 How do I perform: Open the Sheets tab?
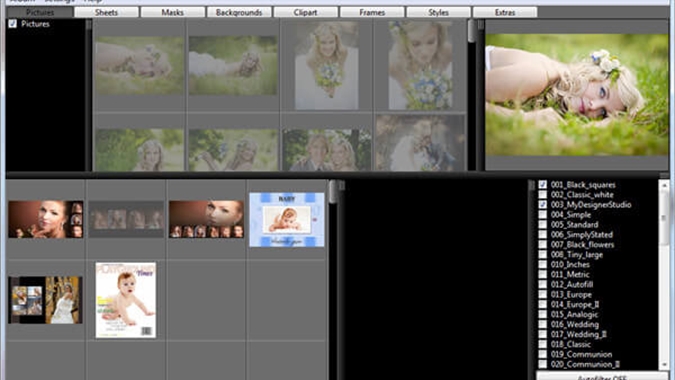pos(106,12)
